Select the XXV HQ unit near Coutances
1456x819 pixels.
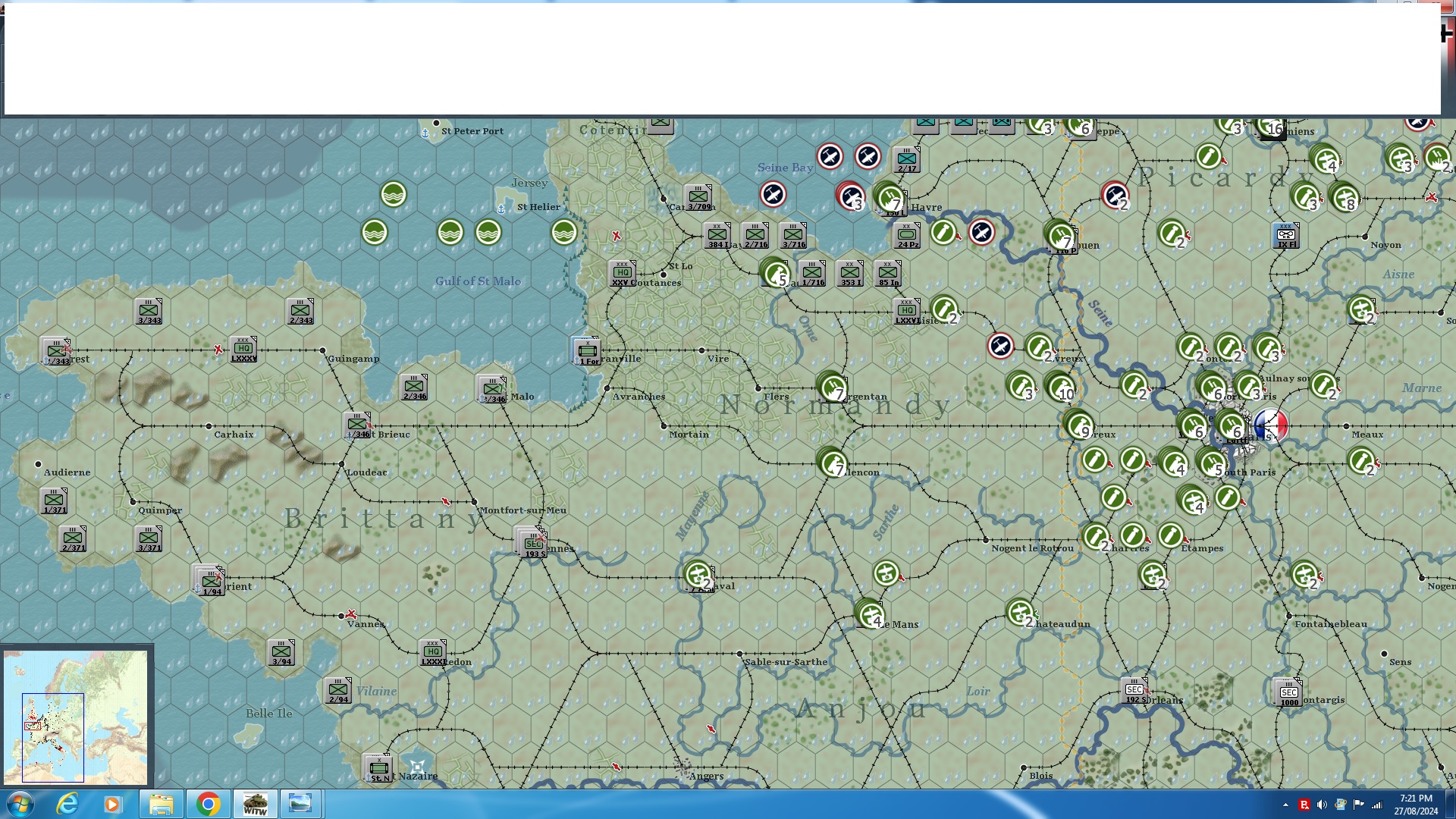[x=622, y=273]
